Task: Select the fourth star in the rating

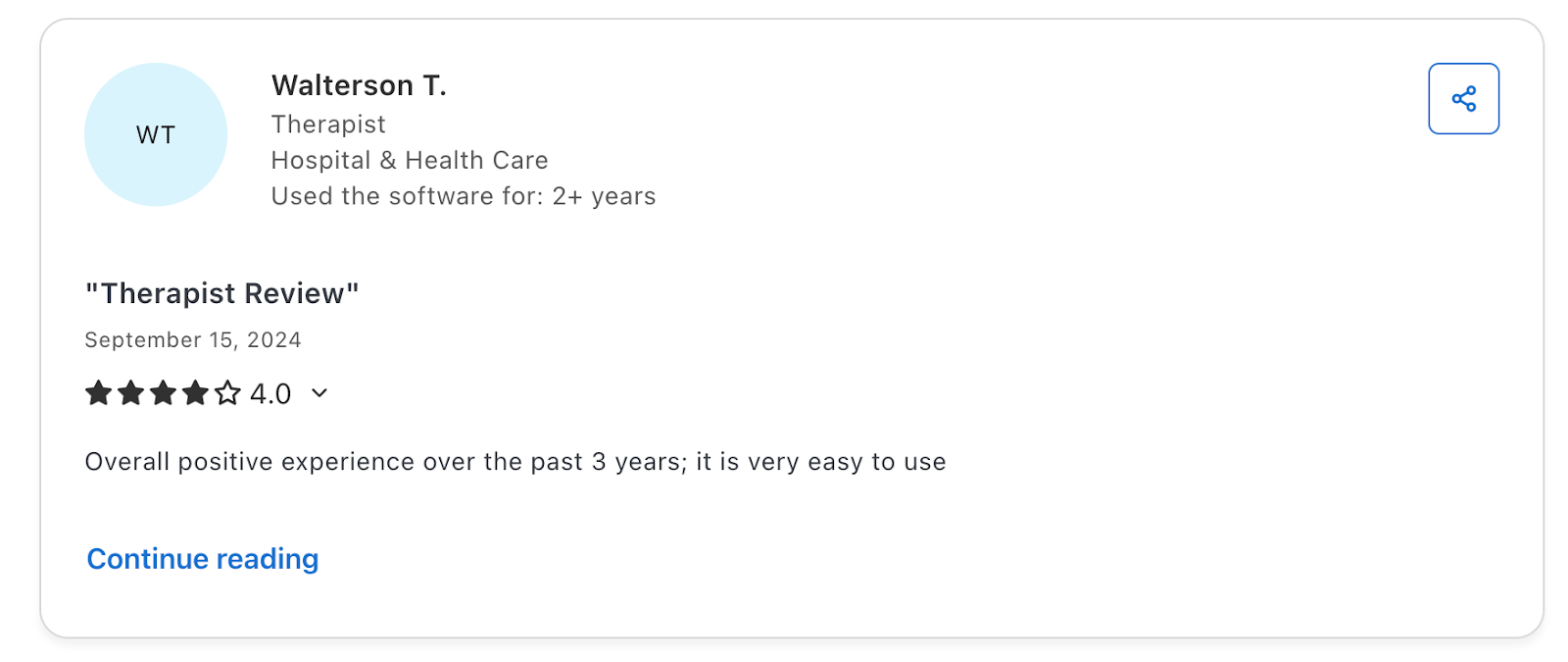Action: click(195, 392)
